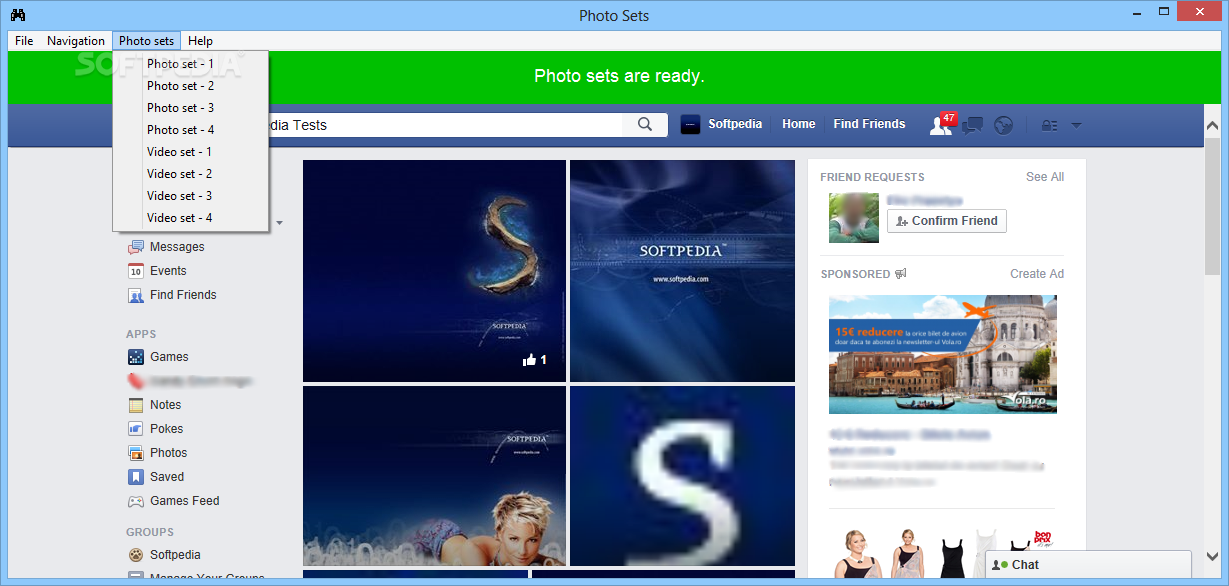Select Video set - 2 entry
This screenshot has height=586, width=1229.
[x=190, y=174]
